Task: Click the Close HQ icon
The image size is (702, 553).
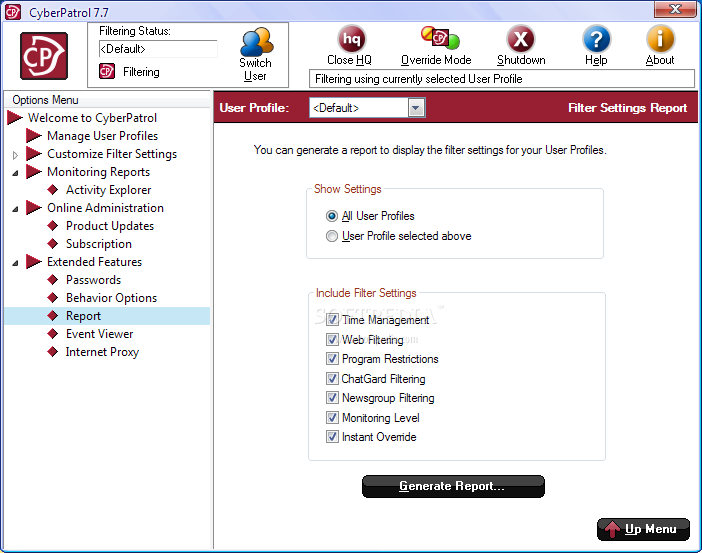Action: [x=351, y=39]
